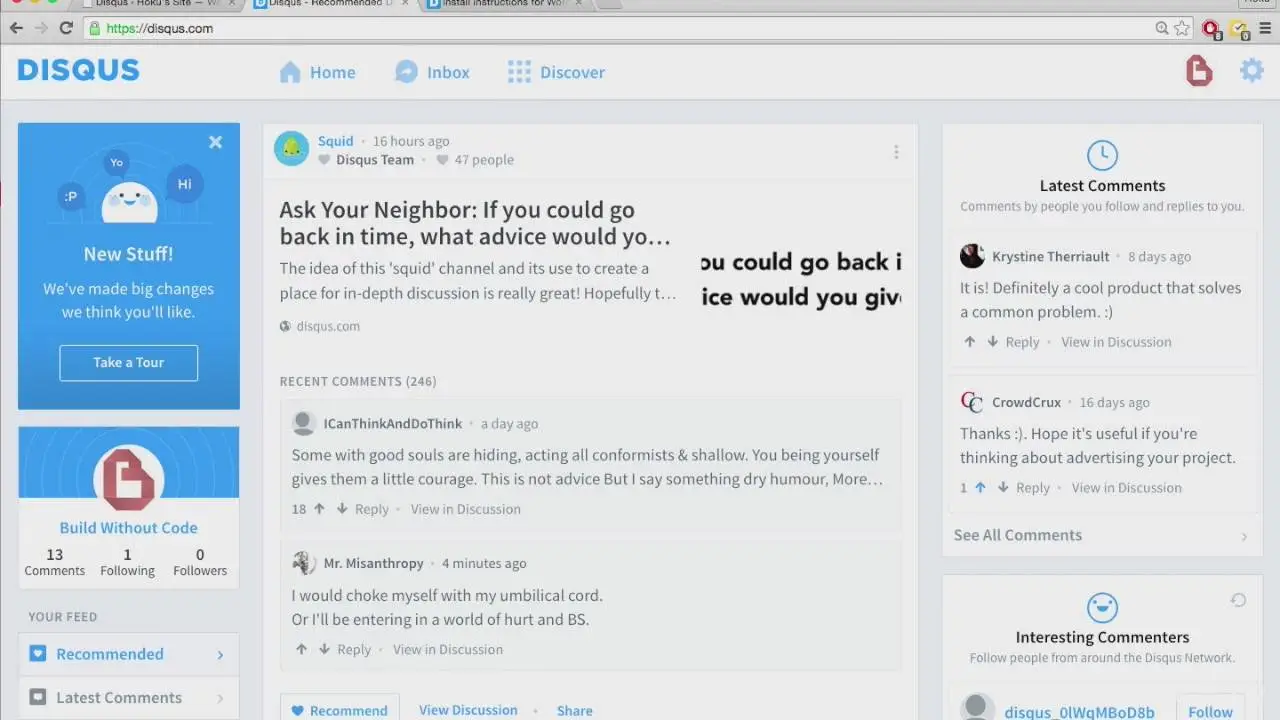This screenshot has width=1280, height=720.
Task: Downvote Mr. Misanthropy's comment
Action: point(324,649)
